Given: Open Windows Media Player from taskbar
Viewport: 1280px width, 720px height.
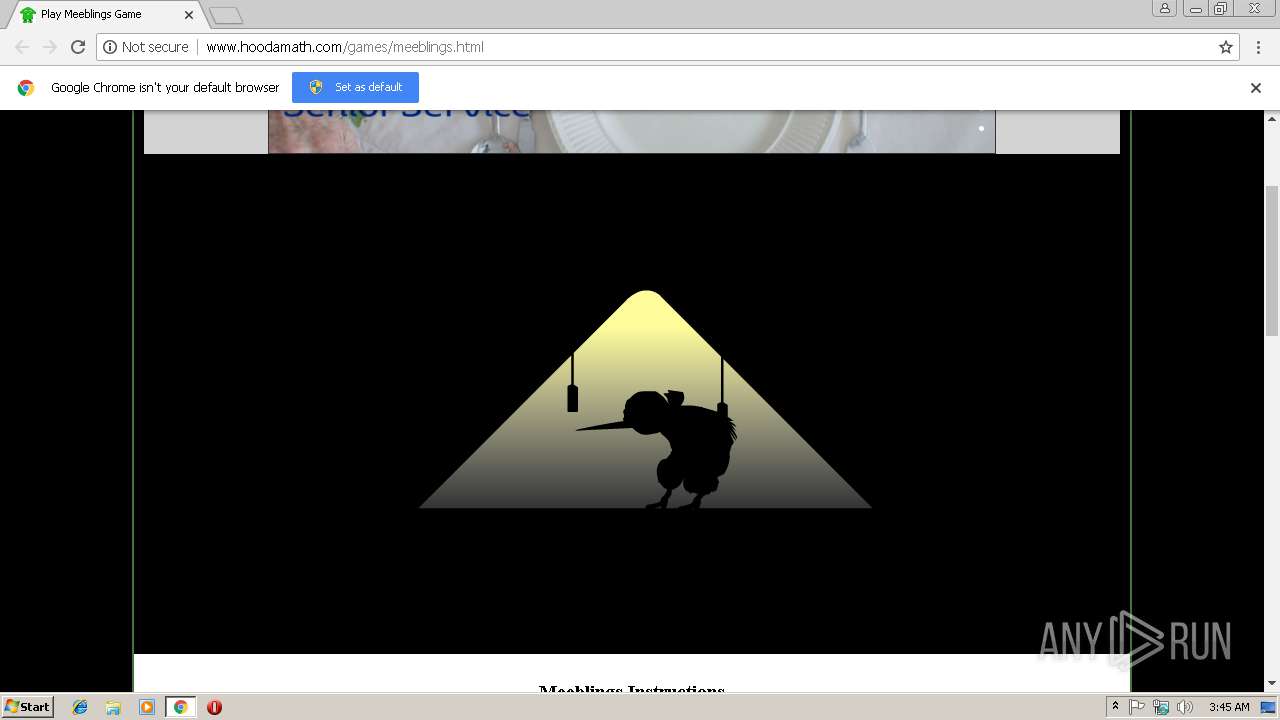Looking at the screenshot, I should [x=147, y=707].
